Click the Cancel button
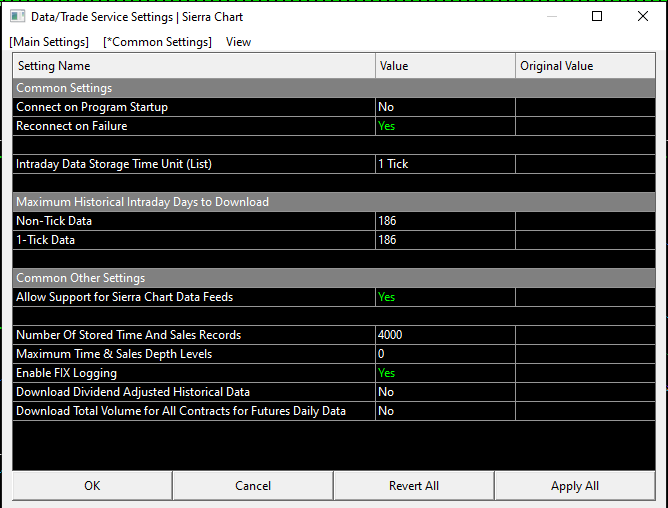Screen dimensions: 668x508 point(253,485)
